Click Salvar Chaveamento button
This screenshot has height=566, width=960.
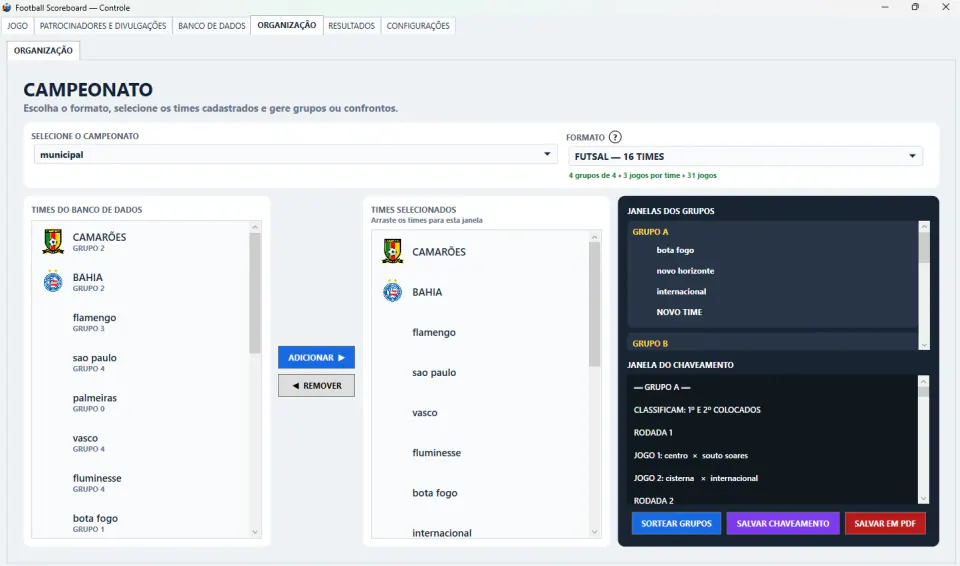782,523
